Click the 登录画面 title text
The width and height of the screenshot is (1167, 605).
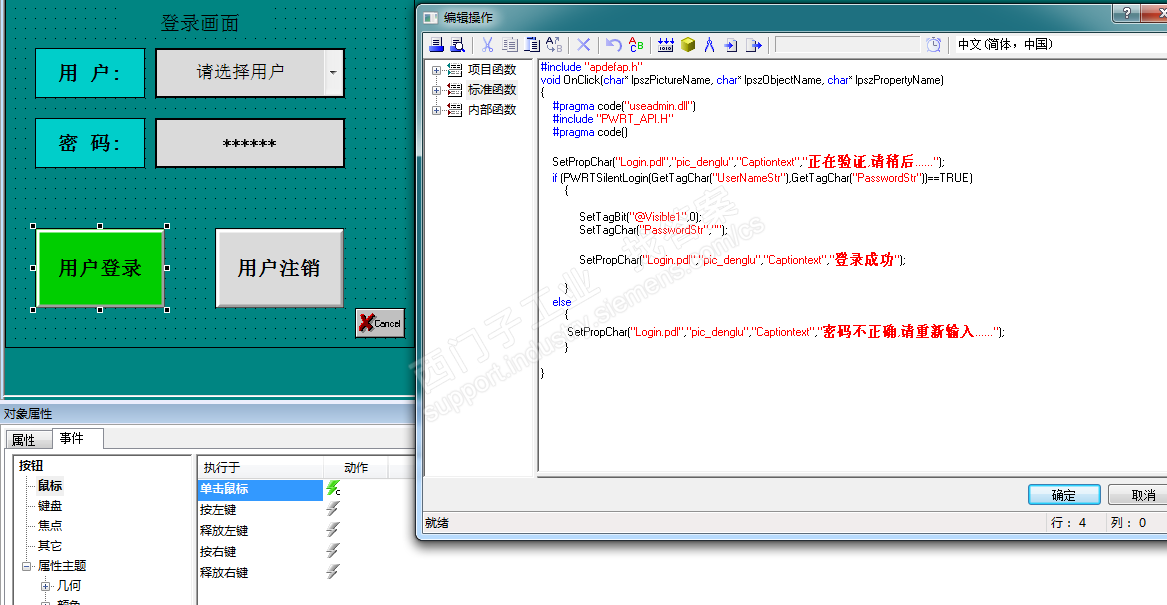[x=200, y=23]
